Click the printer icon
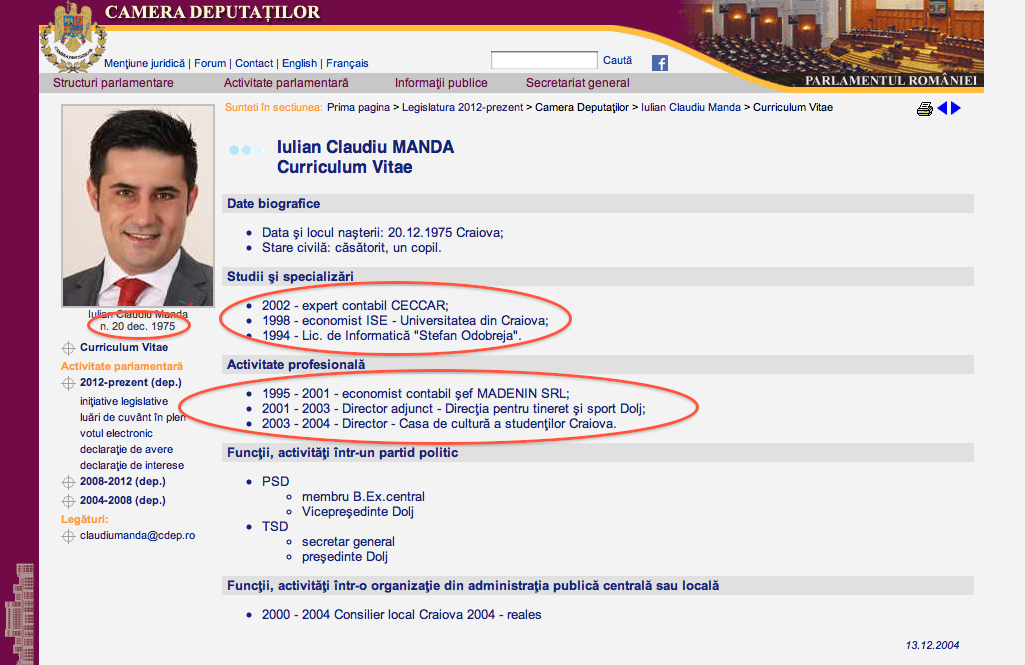The height and width of the screenshot is (665, 1025). (x=925, y=109)
